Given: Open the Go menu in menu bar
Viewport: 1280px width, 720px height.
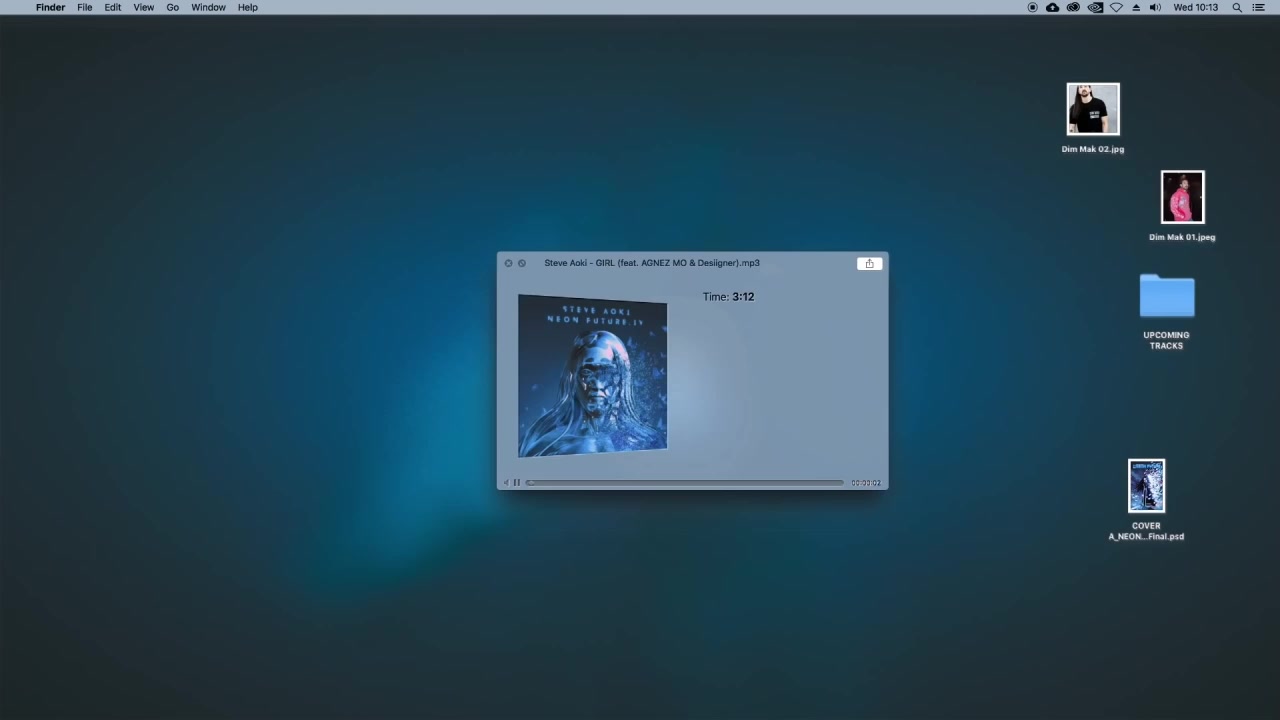Looking at the screenshot, I should click(x=172, y=7).
